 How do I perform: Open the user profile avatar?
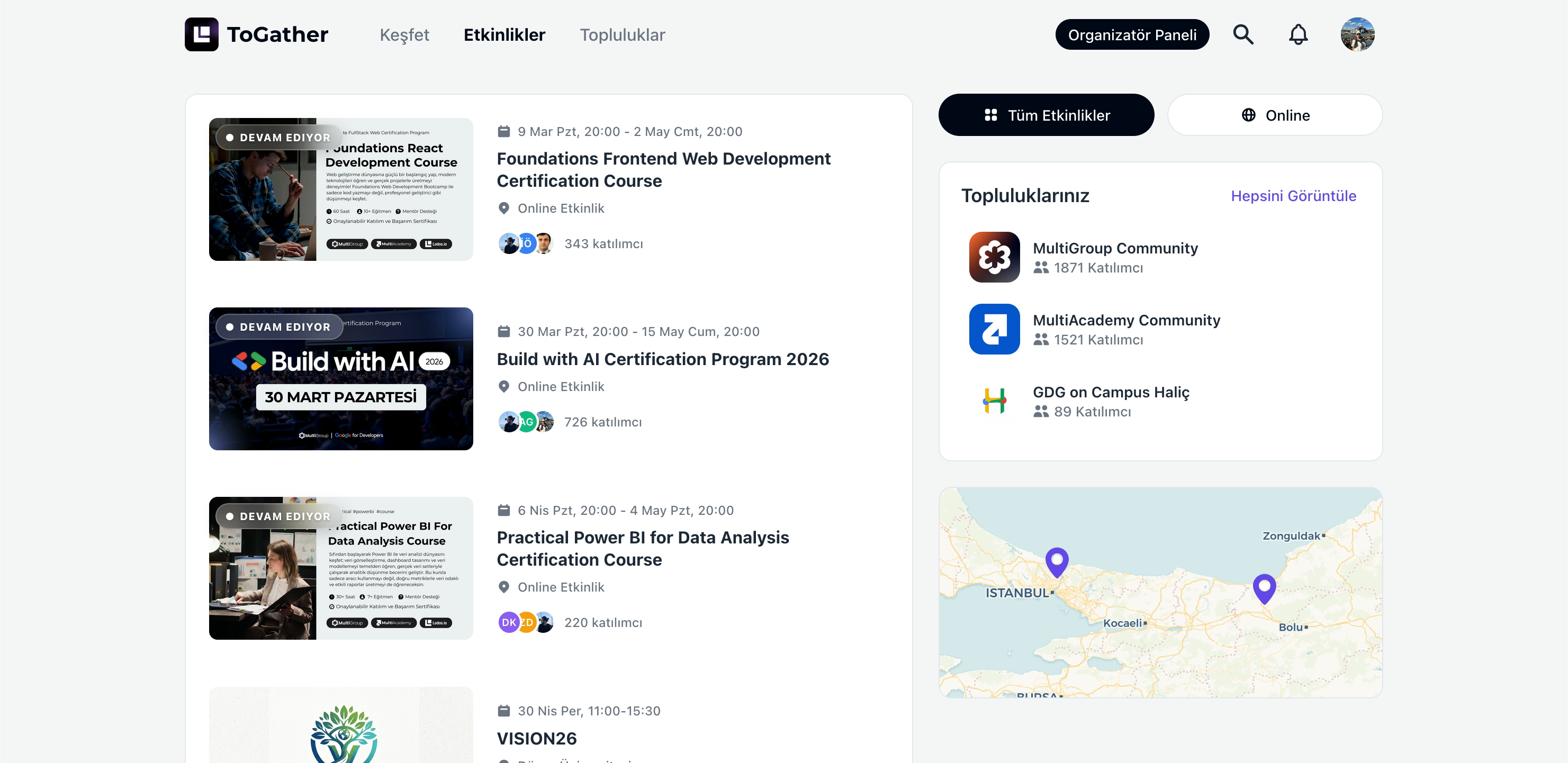coord(1357,34)
